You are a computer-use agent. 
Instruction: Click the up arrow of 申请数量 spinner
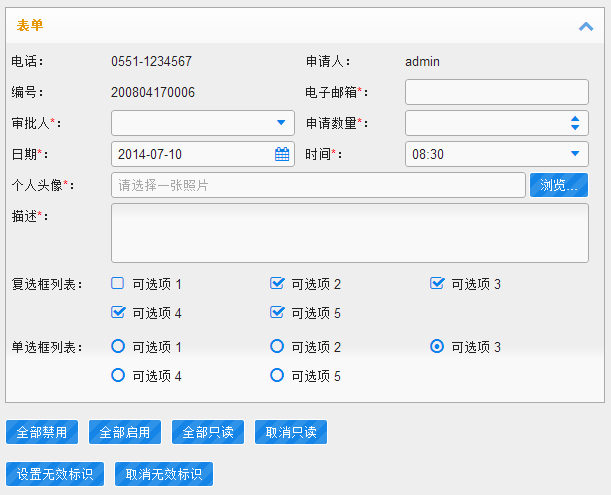[575, 119]
